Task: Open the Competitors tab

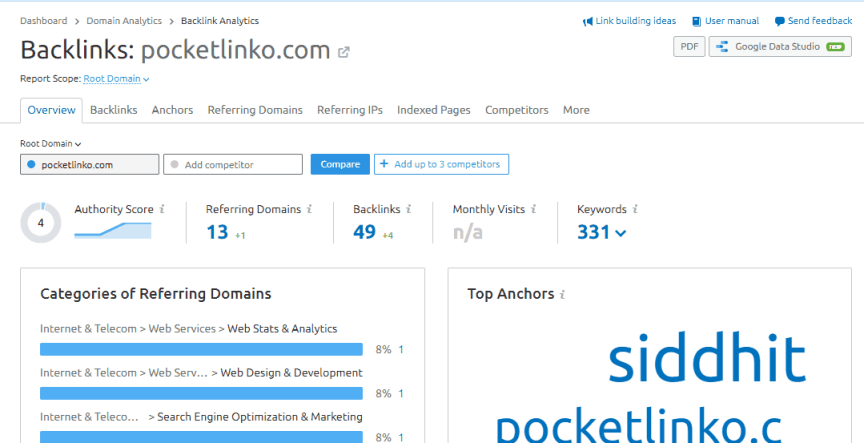Action: click(x=517, y=110)
